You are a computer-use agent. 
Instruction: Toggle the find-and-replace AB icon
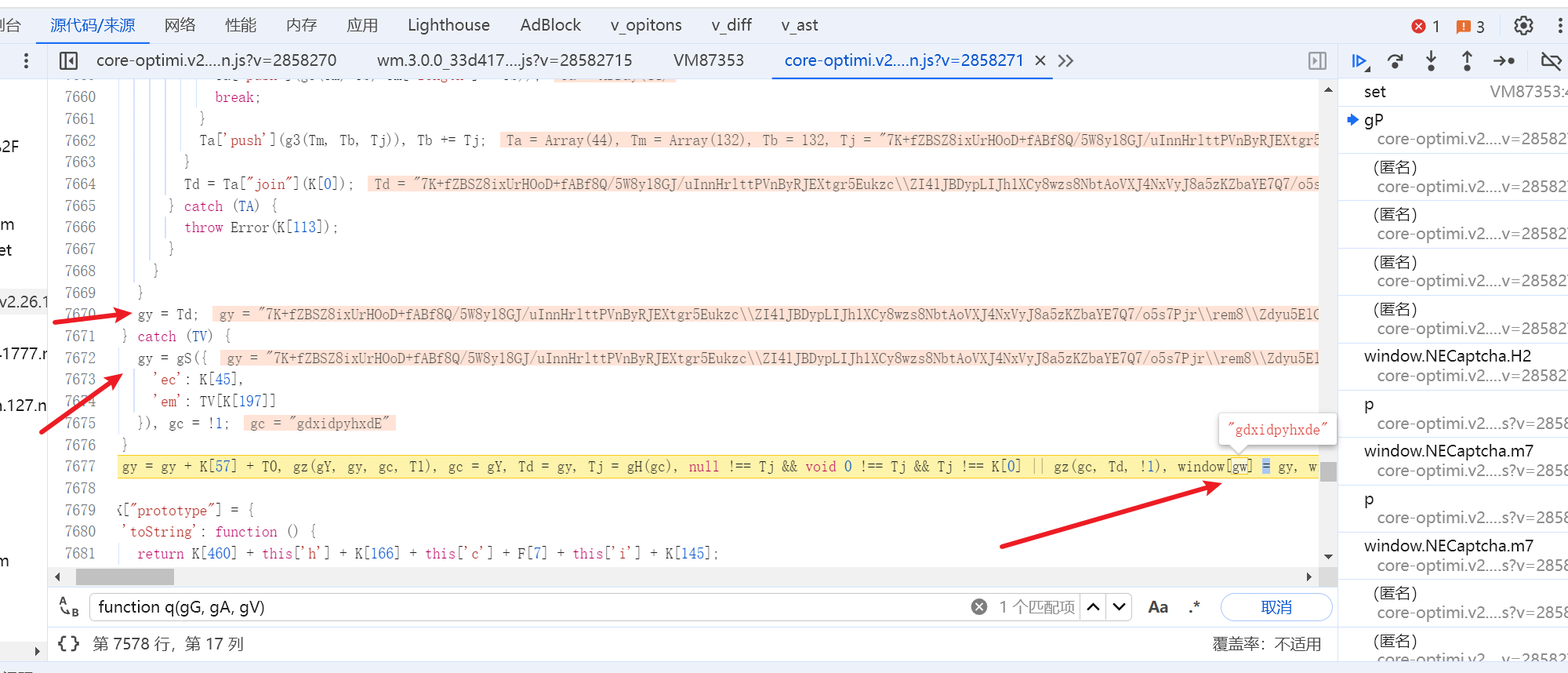69,607
